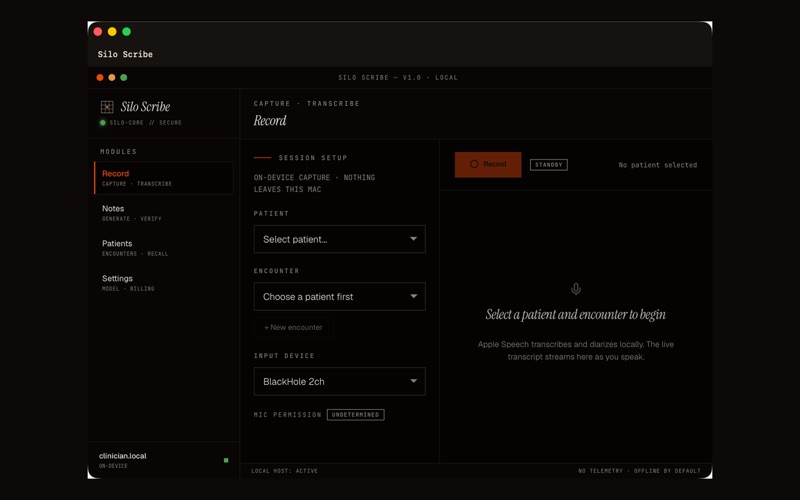Open the Select patient dropdown
This screenshot has height=500, width=800.
(x=339, y=239)
